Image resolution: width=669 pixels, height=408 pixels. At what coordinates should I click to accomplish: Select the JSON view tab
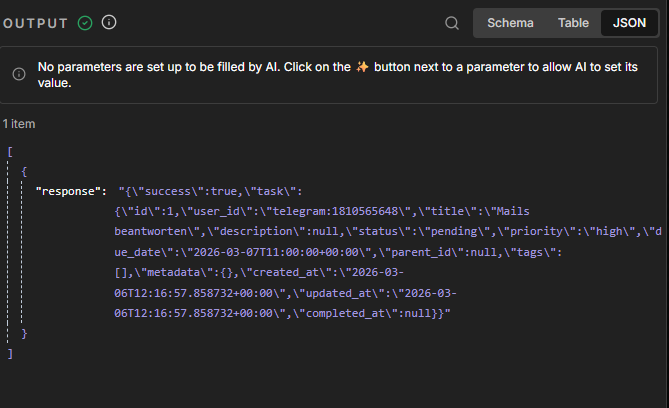[629, 23]
